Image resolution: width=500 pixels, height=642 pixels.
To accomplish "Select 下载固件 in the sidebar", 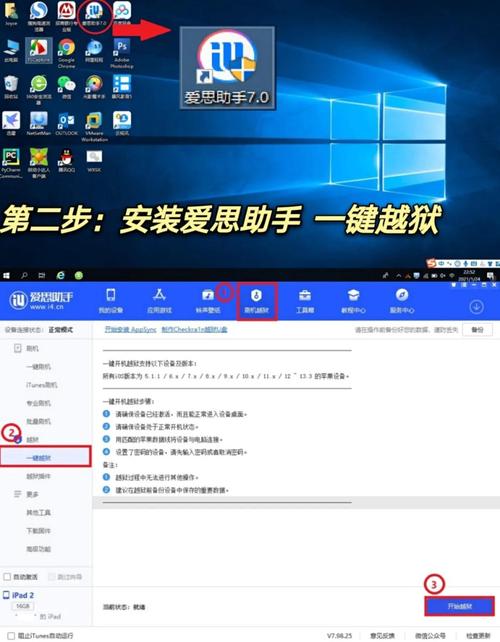I will tap(38, 531).
